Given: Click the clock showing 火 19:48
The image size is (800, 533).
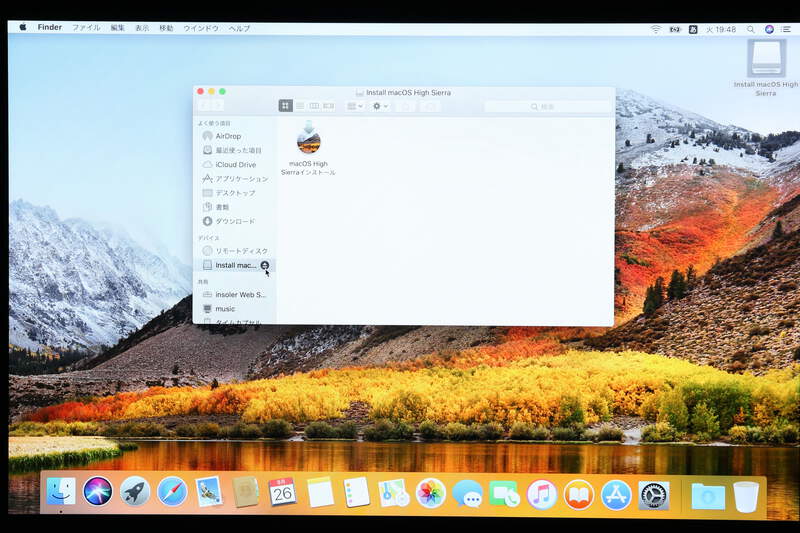Looking at the screenshot, I should pos(721,30).
